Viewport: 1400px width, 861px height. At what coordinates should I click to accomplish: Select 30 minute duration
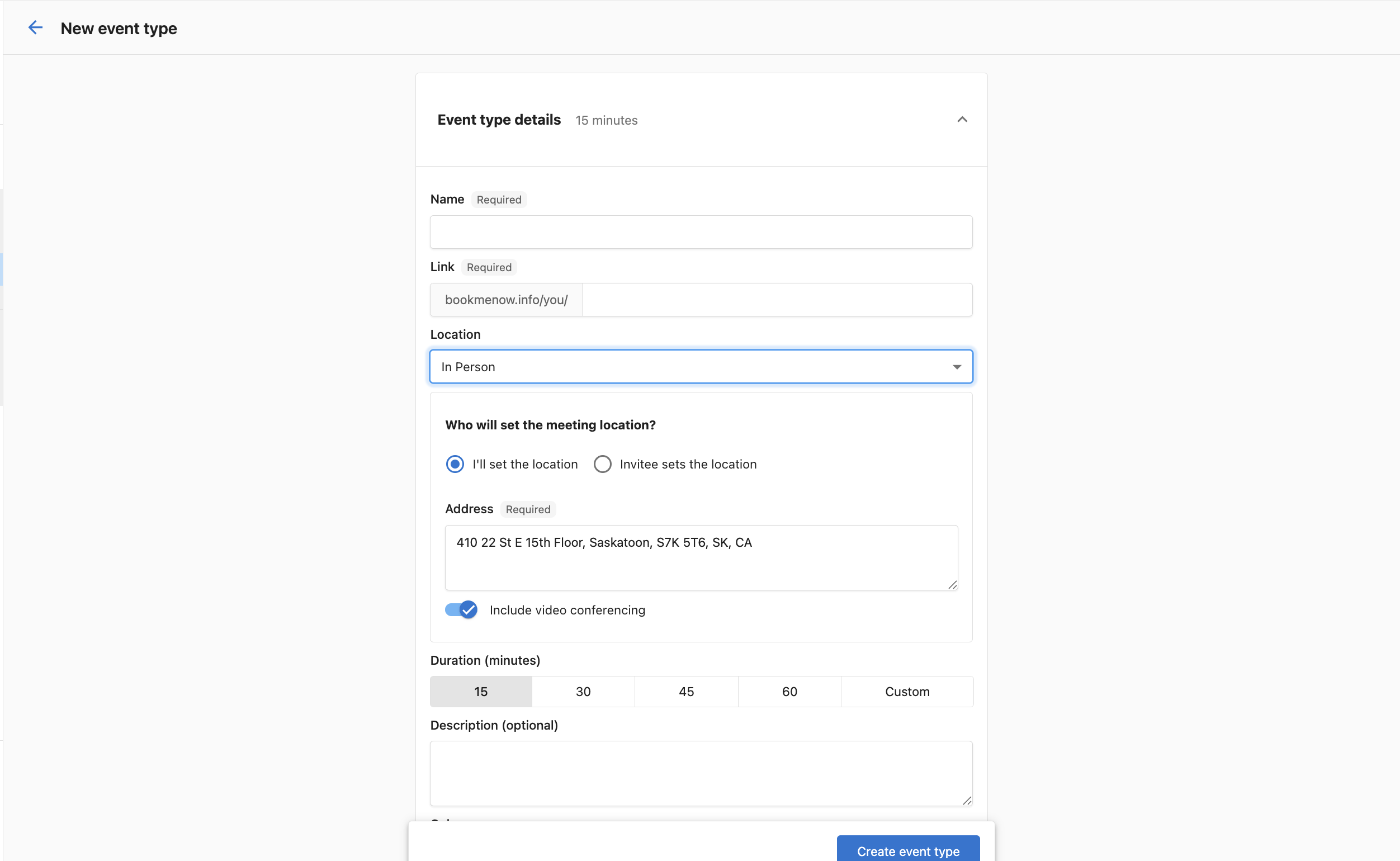pyautogui.click(x=583, y=692)
